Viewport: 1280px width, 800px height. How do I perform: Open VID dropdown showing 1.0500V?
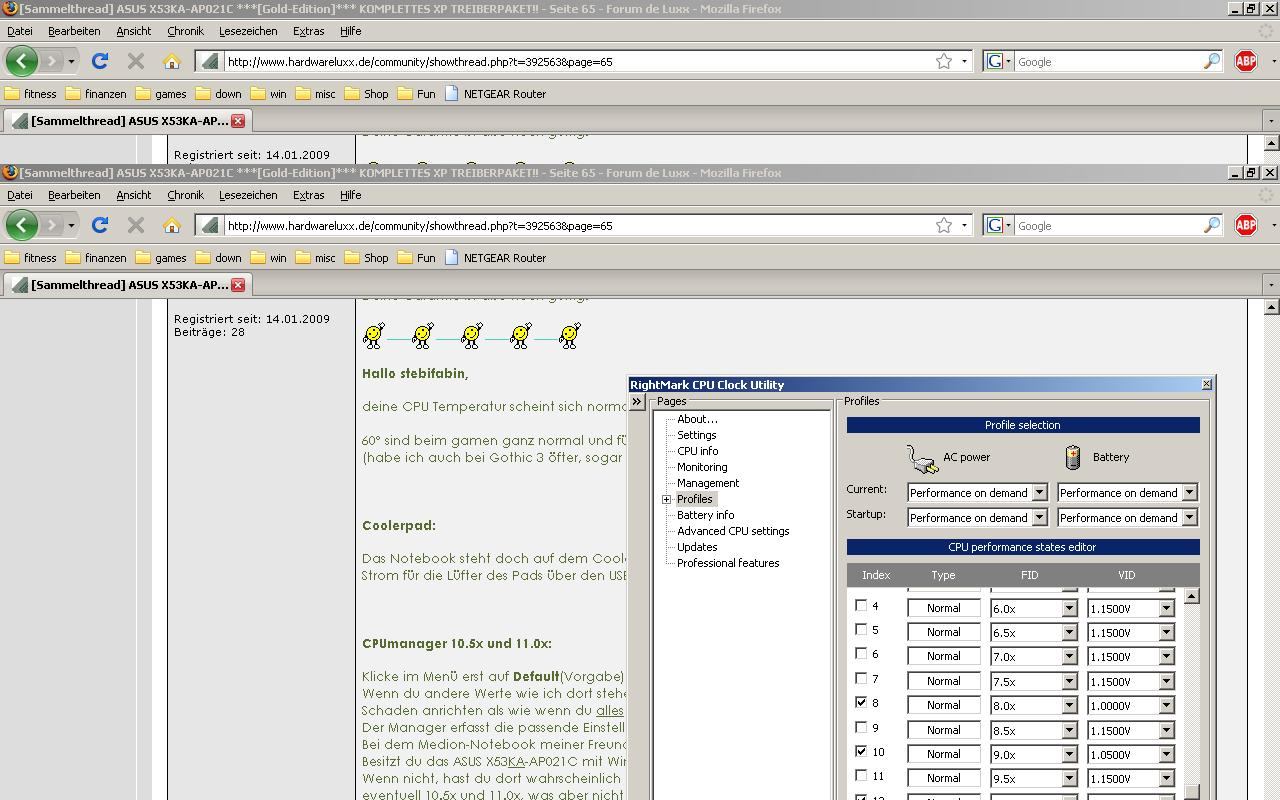pyautogui.click(x=1166, y=754)
